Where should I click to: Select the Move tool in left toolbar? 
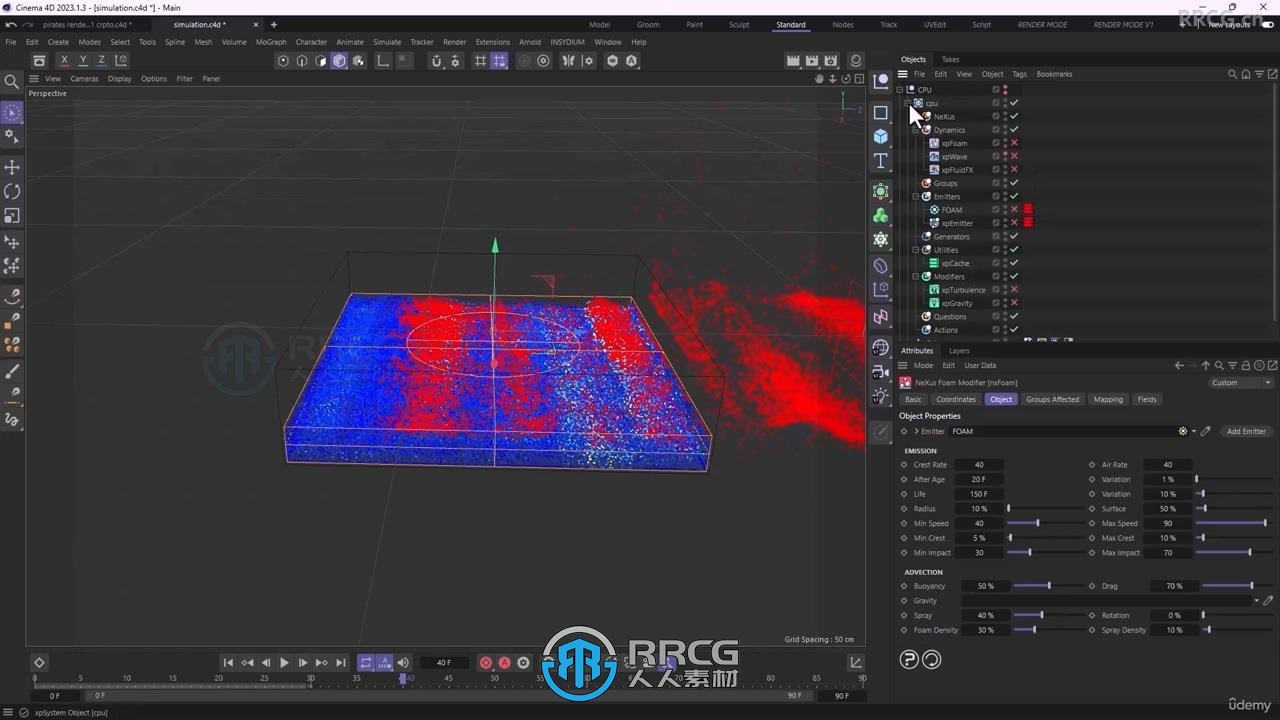tap(12, 167)
